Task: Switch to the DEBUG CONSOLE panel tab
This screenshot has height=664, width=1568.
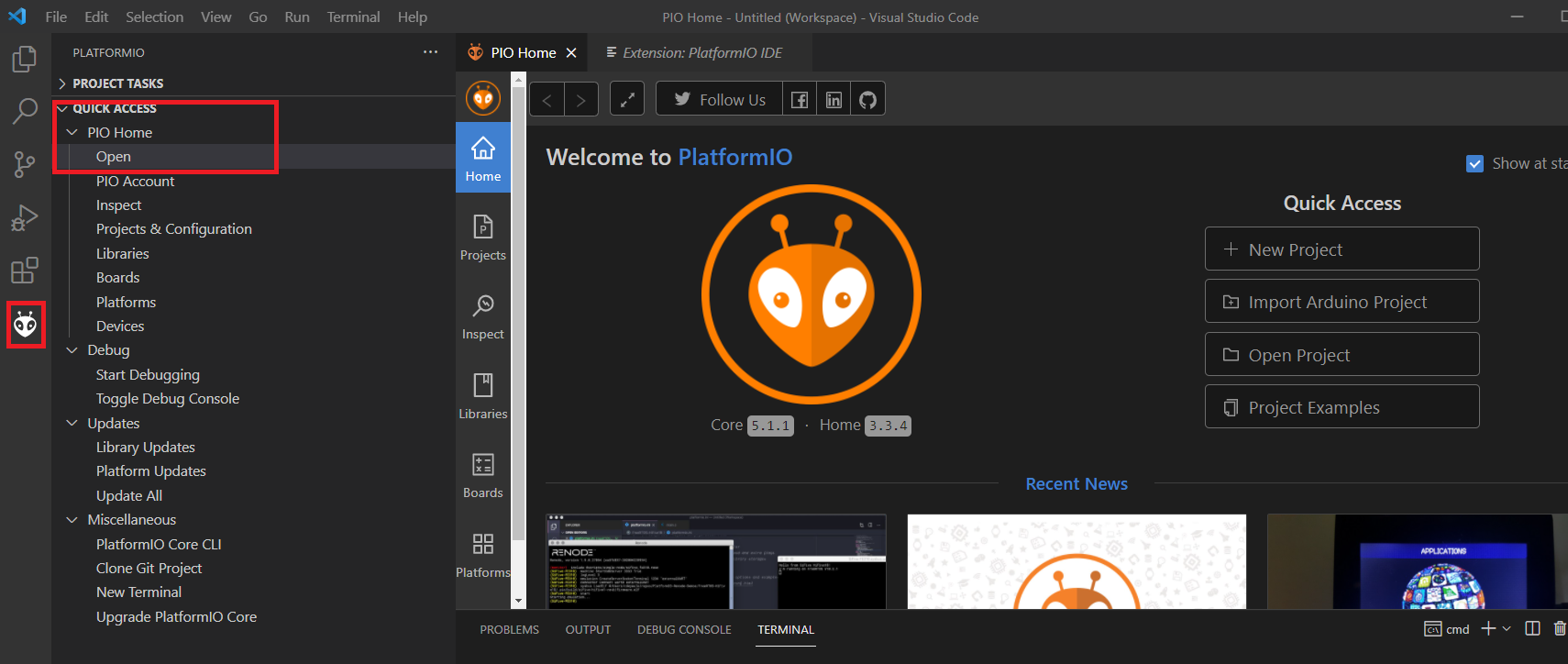Action: tap(684, 629)
